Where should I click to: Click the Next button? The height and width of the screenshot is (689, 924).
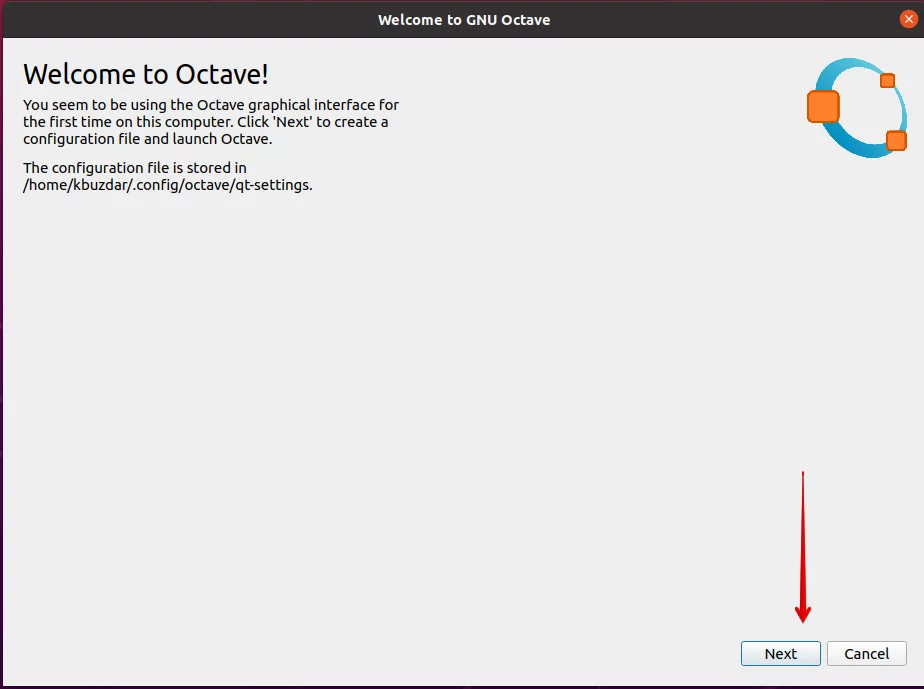click(780, 654)
